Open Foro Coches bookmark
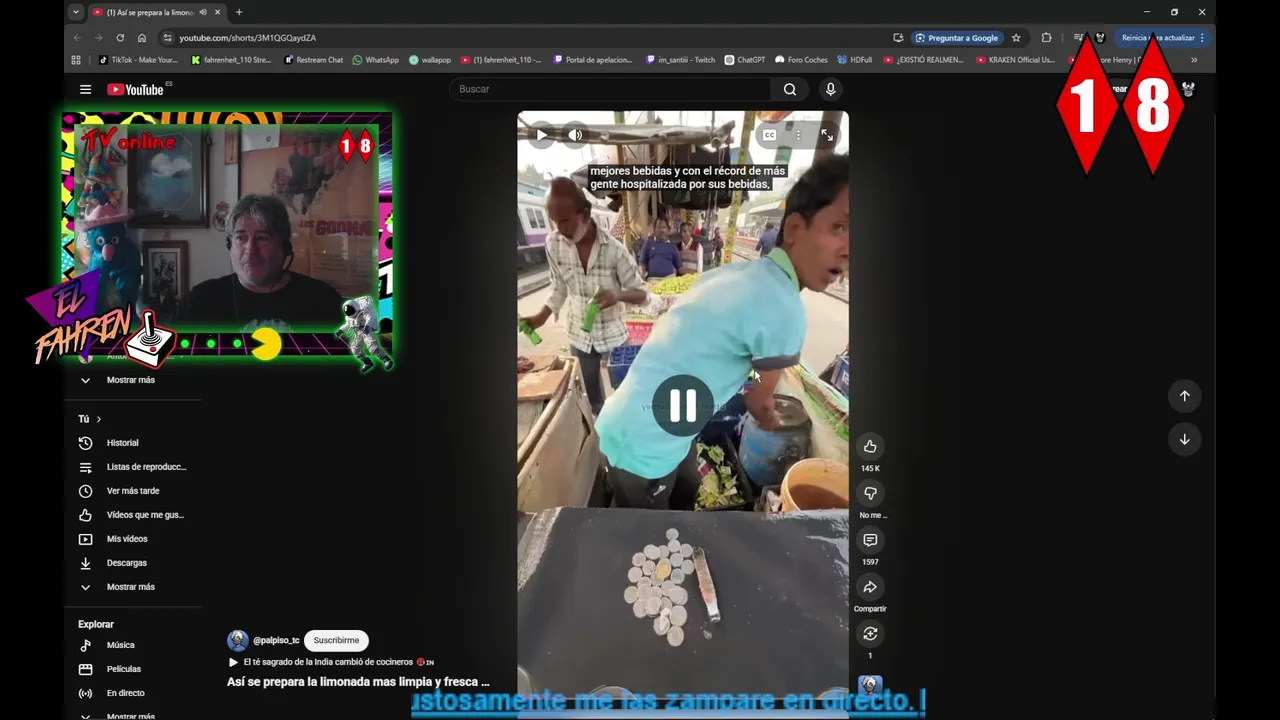Image resolution: width=1280 pixels, height=720 pixels. 801,60
